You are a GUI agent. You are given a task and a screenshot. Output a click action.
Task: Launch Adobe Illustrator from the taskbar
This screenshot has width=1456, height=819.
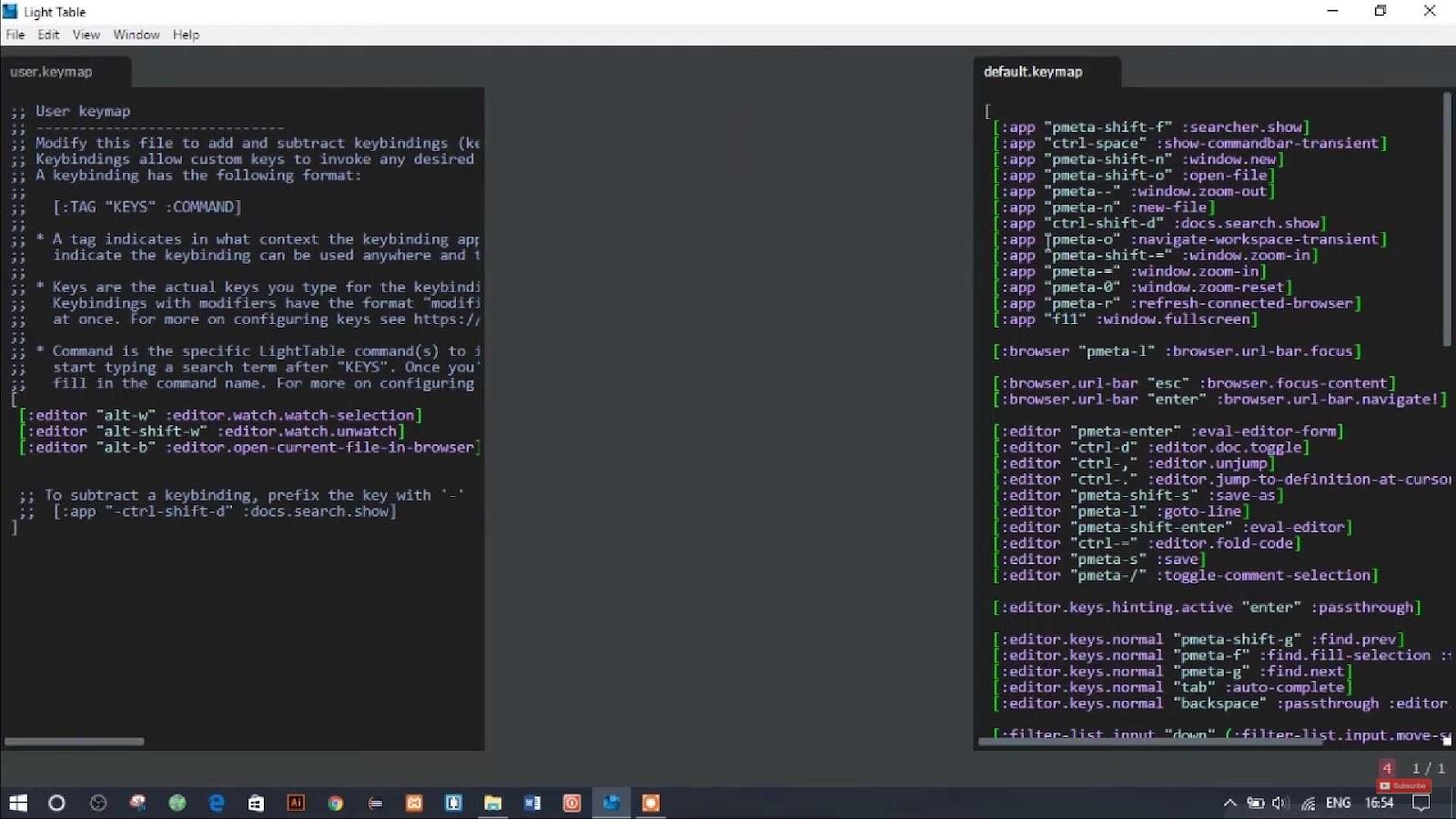[296, 803]
